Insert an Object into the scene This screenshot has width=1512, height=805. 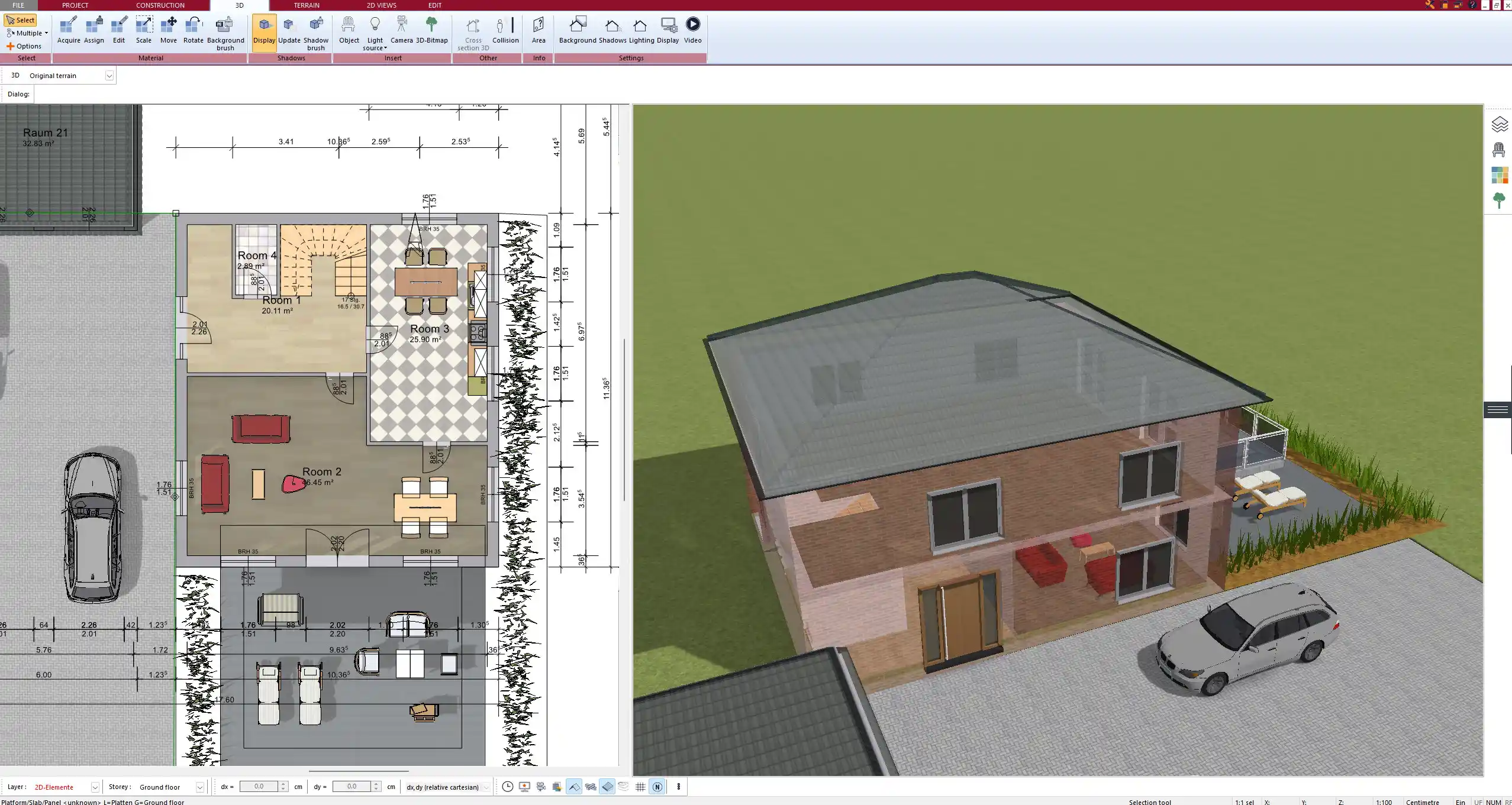point(349,31)
